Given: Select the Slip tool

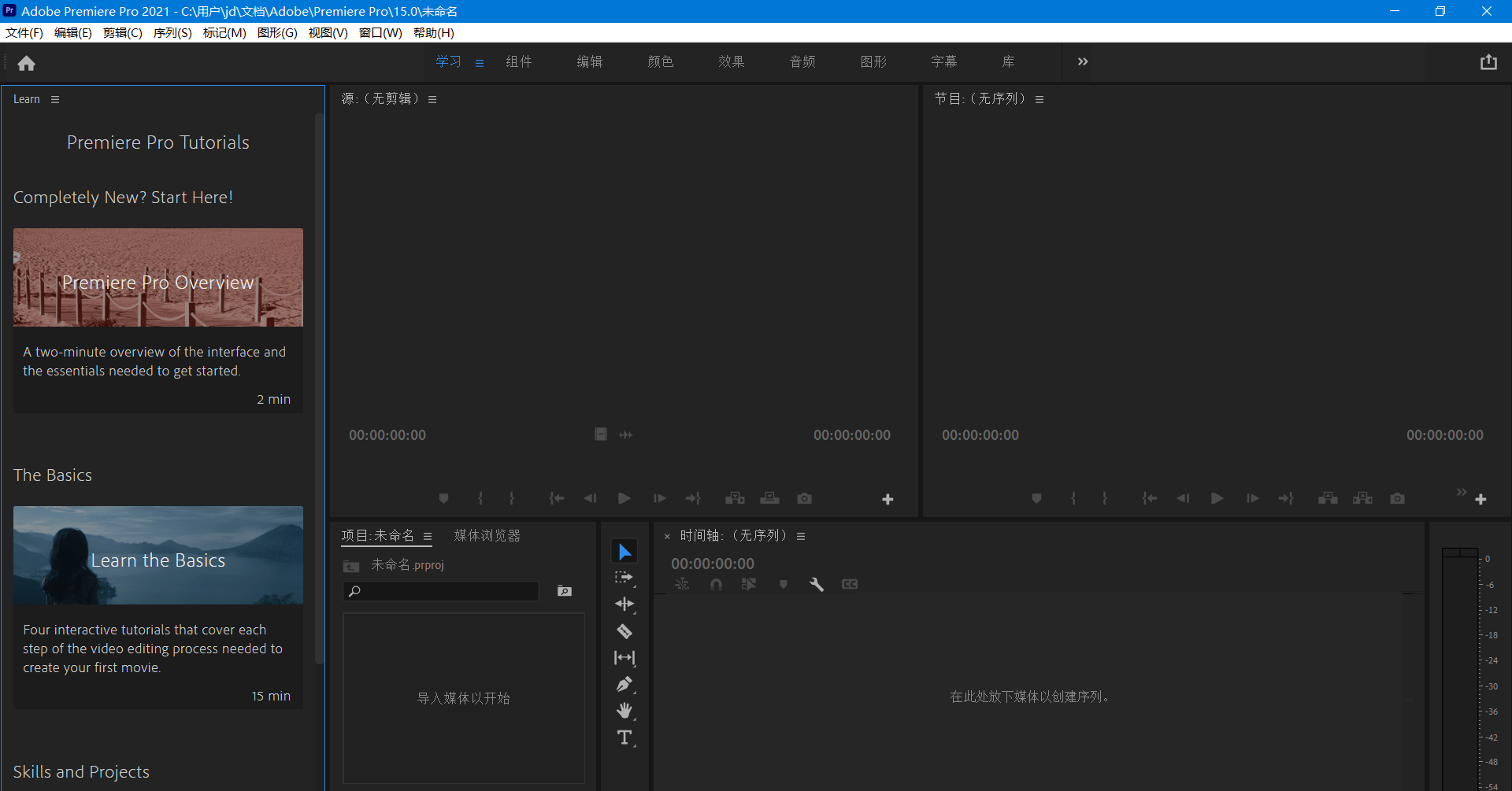Looking at the screenshot, I should [x=624, y=658].
